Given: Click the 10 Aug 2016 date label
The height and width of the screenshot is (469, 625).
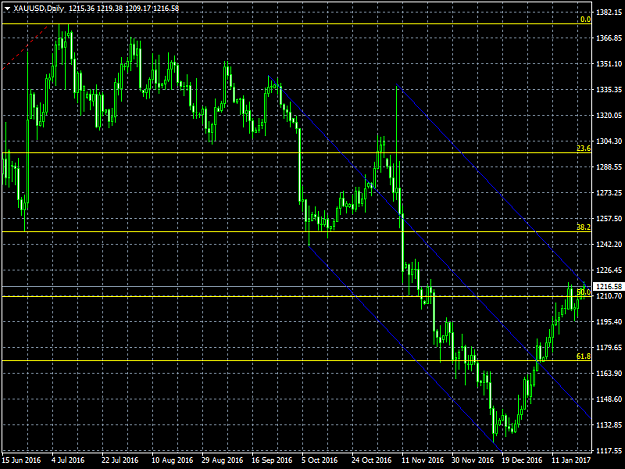Looking at the screenshot, I should point(172,460).
